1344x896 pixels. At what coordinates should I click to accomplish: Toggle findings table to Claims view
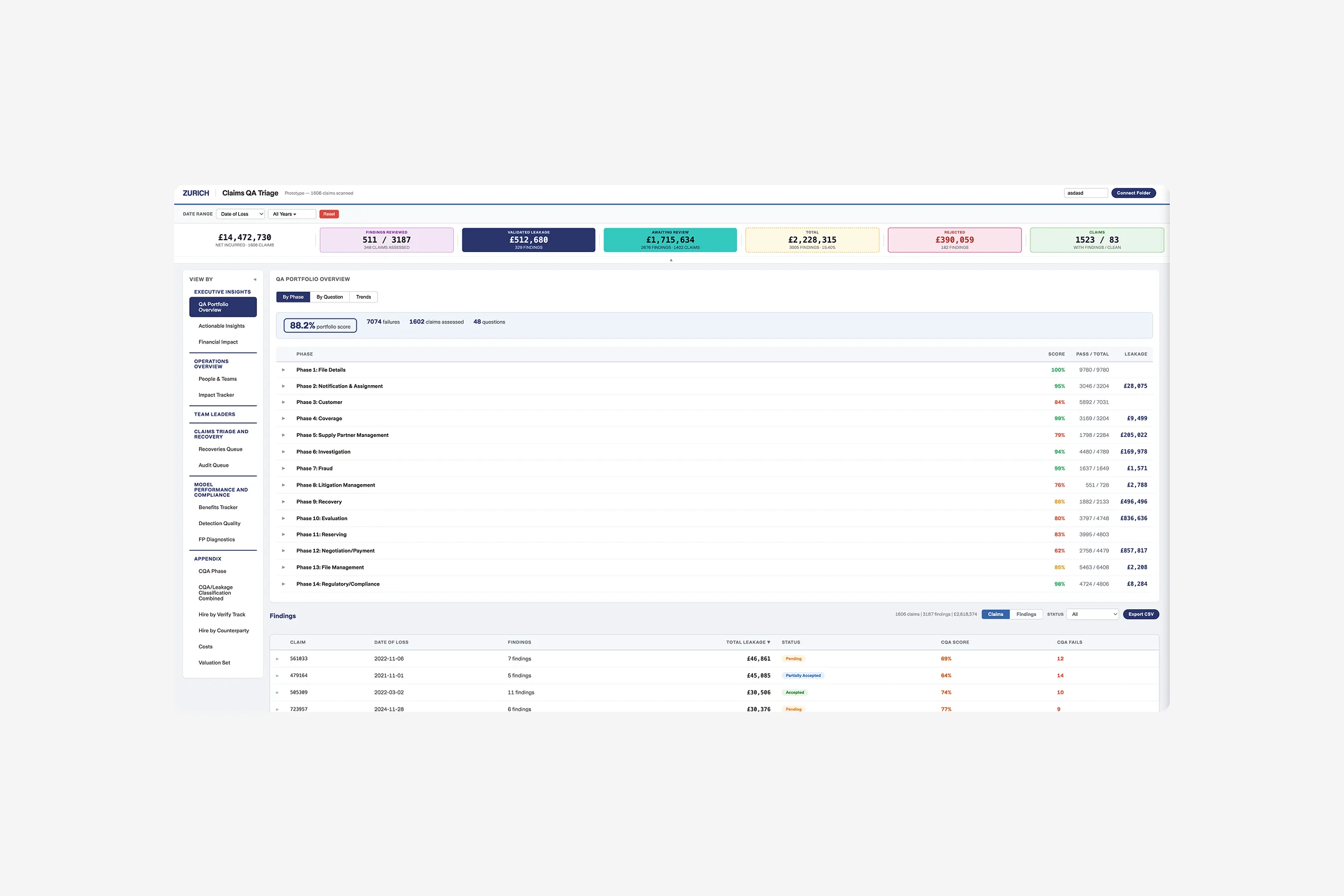coord(996,614)
